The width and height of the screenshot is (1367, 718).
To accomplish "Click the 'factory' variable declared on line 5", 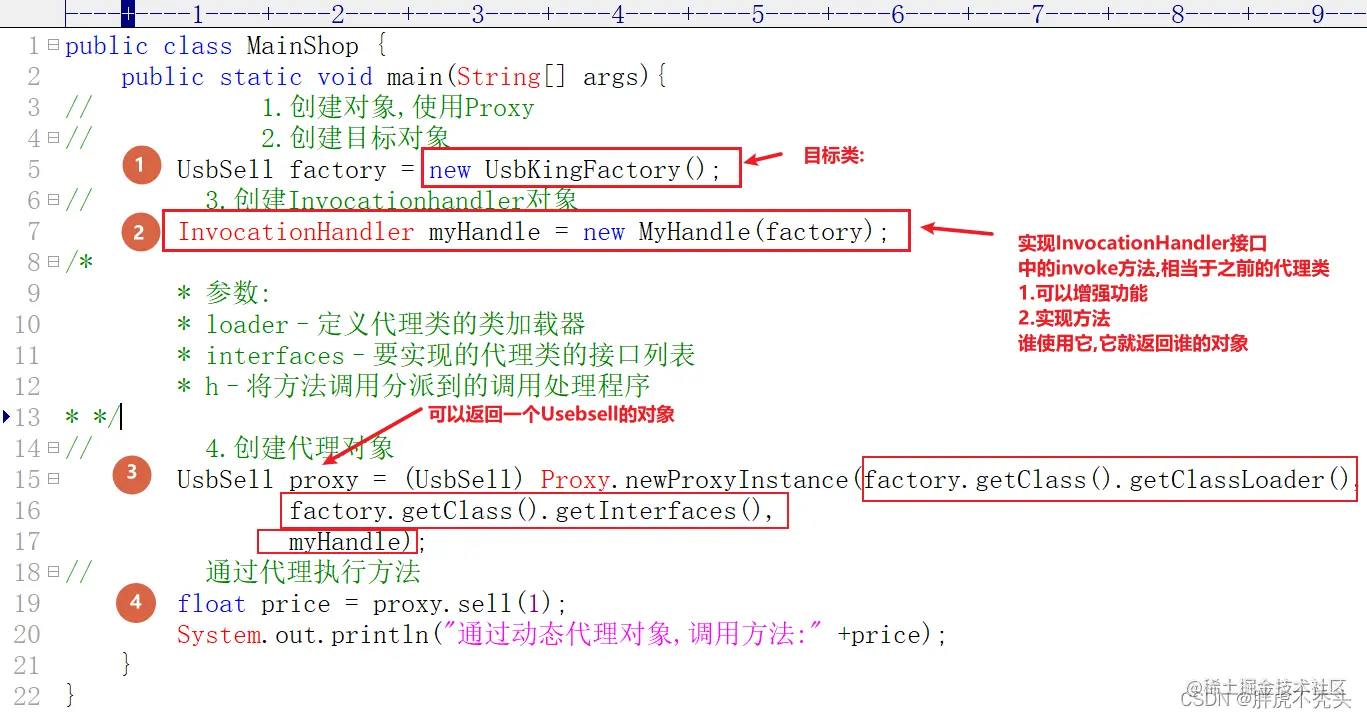I will pyautogui.click(x=337, y=171).
